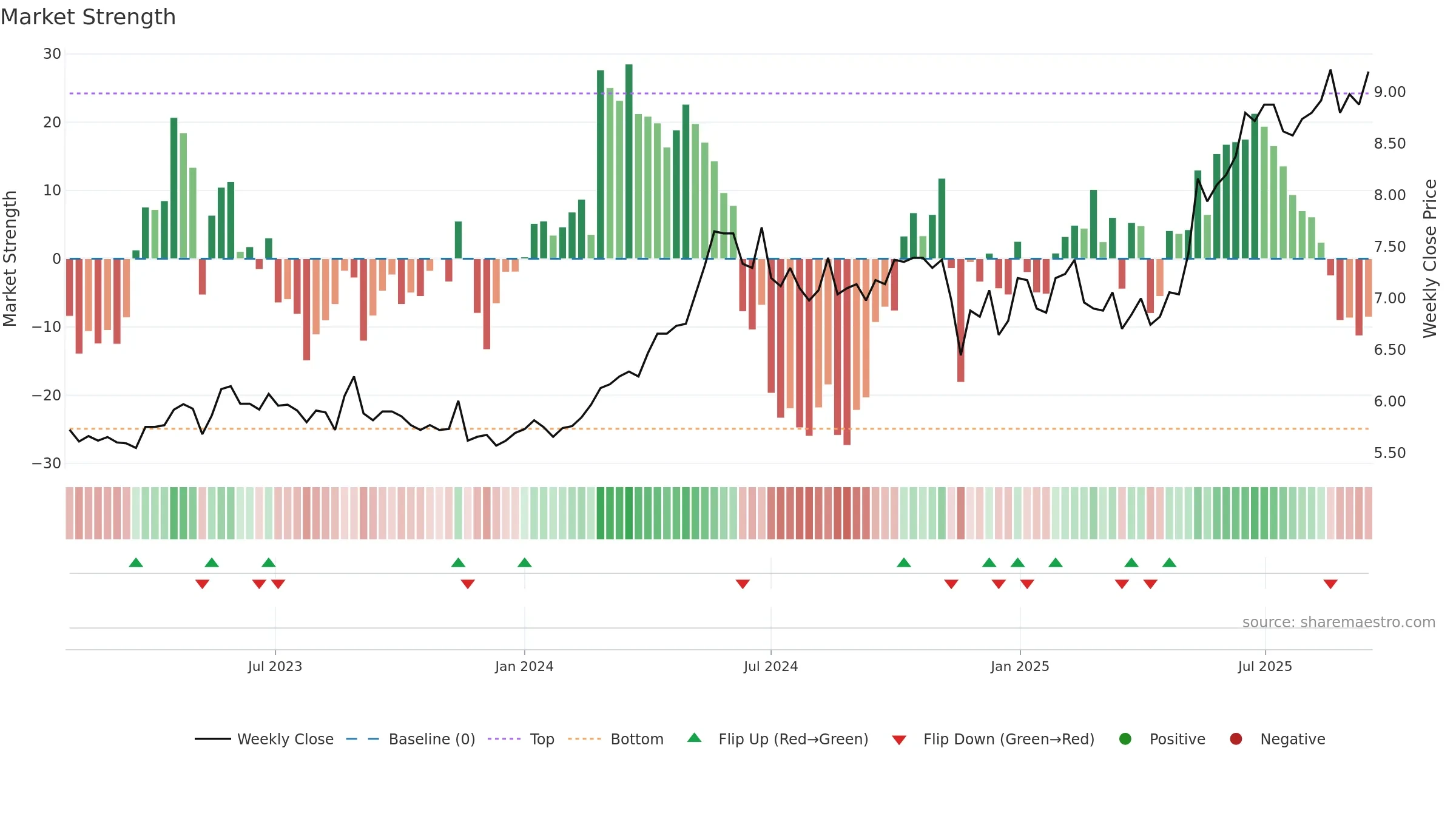Click the Weekly Close Price axis title
This screenshot has width=1456, height=819.
(x=1430, y=258)
